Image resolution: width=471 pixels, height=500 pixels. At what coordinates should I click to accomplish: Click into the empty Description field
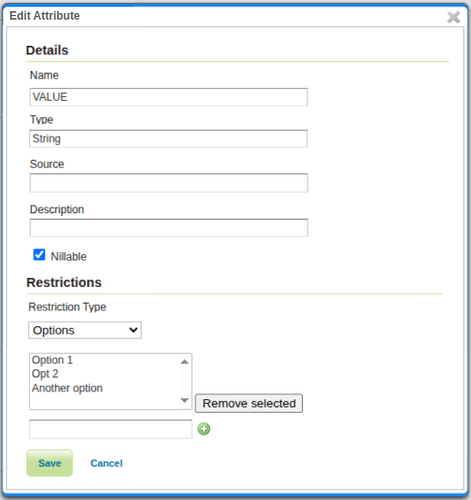[169, 228]
